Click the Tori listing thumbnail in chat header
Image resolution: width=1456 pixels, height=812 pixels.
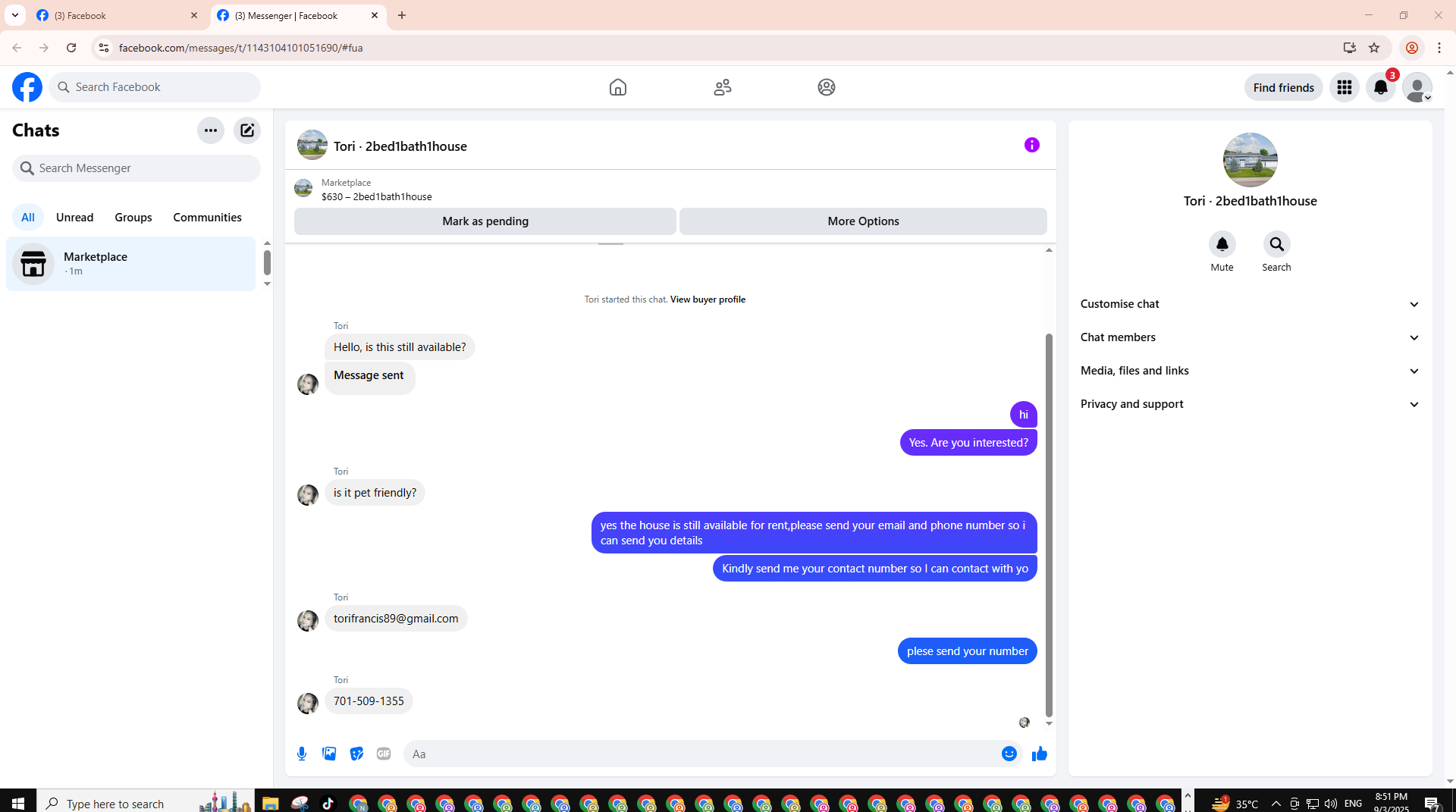tap(312, 145)
